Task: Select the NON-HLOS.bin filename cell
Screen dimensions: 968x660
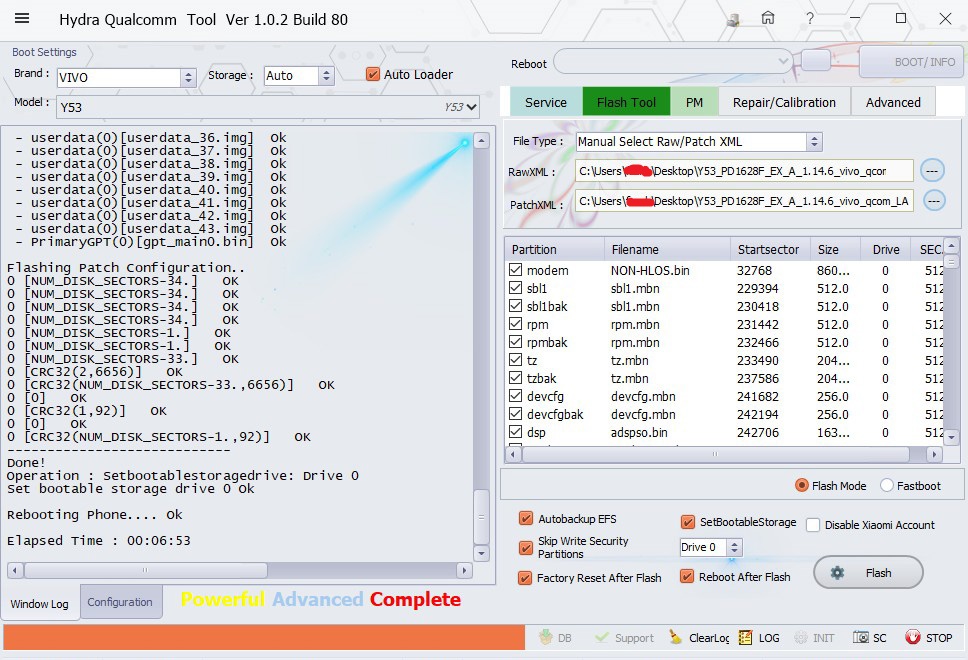Action: click(x=650, y=270)
